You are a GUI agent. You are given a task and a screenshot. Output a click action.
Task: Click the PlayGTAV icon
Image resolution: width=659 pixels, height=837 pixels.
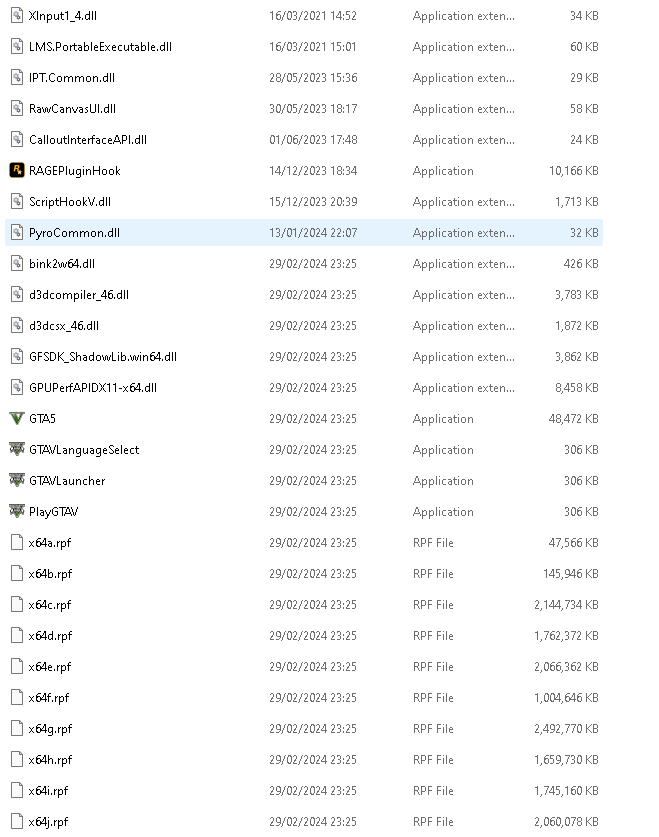pos(16,512)
